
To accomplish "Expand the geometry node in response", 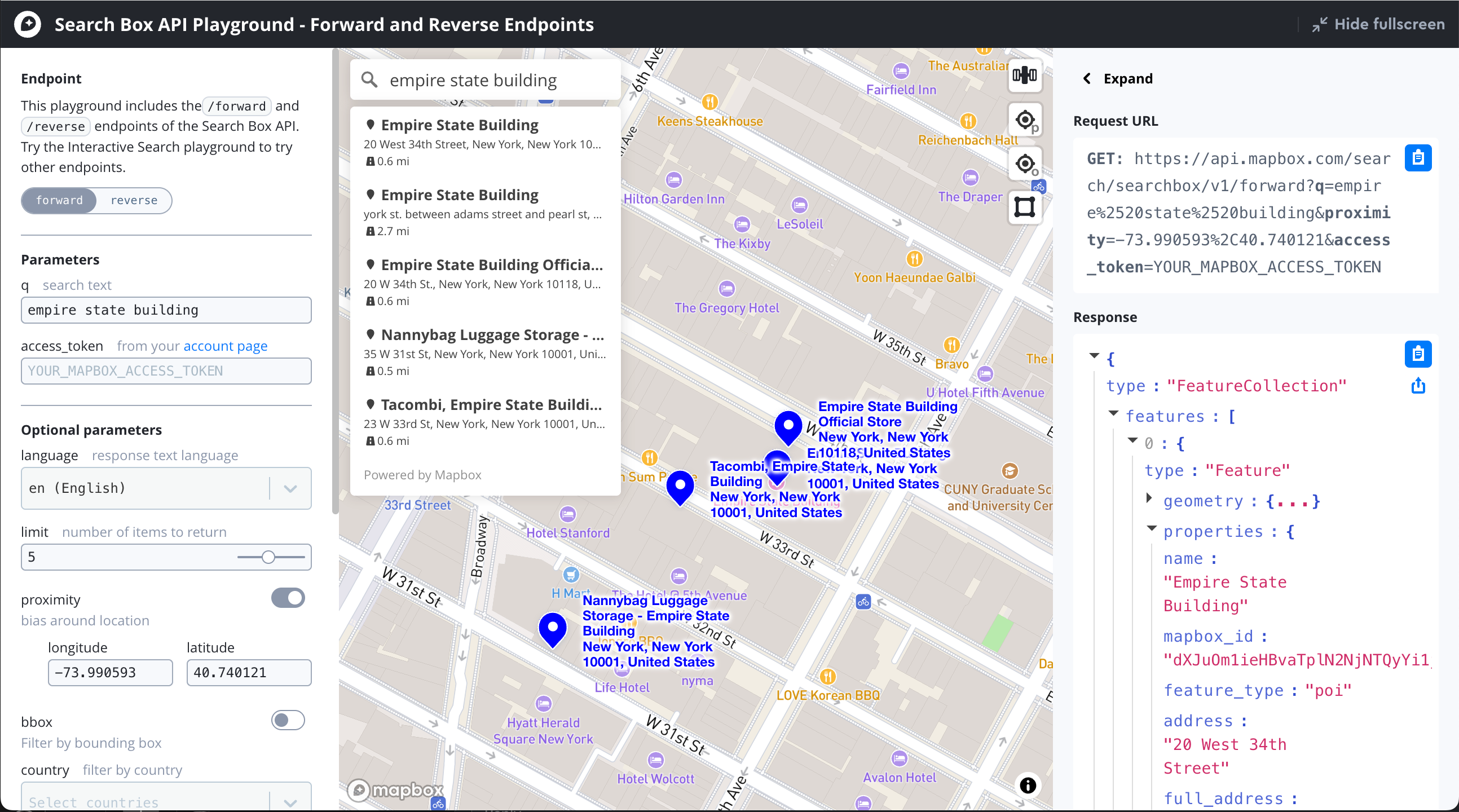I will 1149,498.
